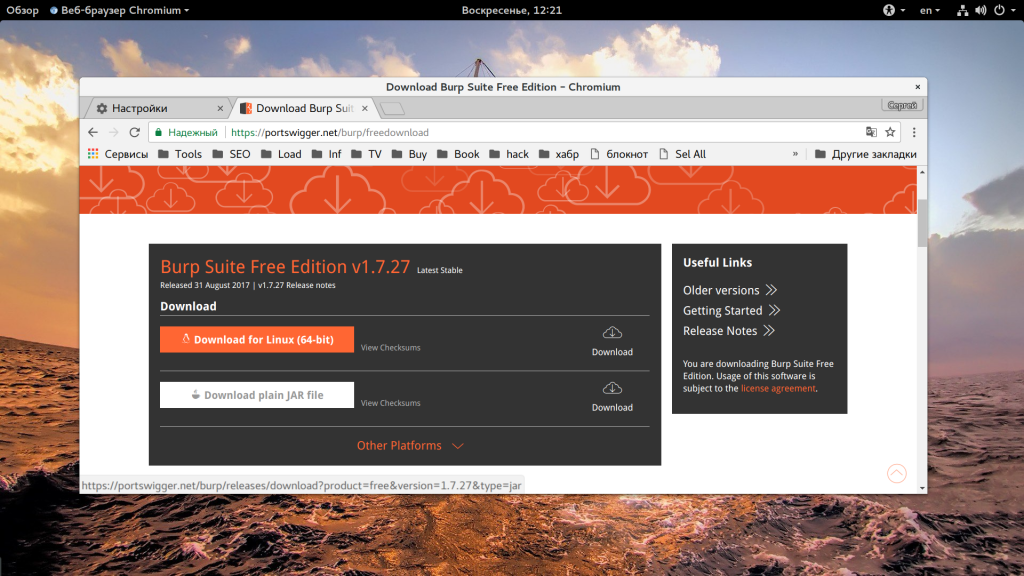The width and height of the screenshot is (1024, 576).
Task: Click cloud Download icon for Linux
Action: (x=612, y=333)
